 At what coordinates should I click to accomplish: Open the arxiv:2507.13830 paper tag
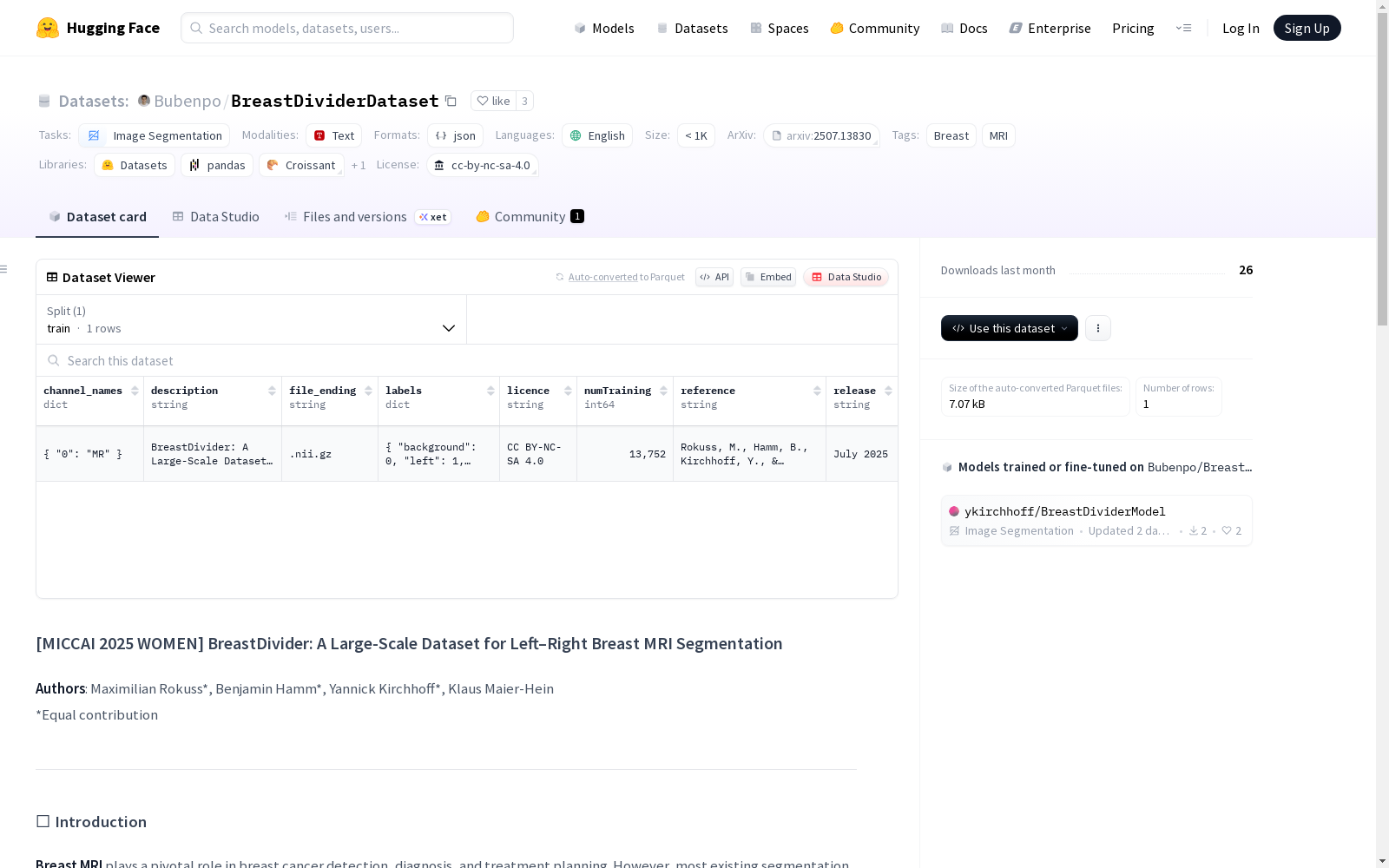(x=821, y=135)
